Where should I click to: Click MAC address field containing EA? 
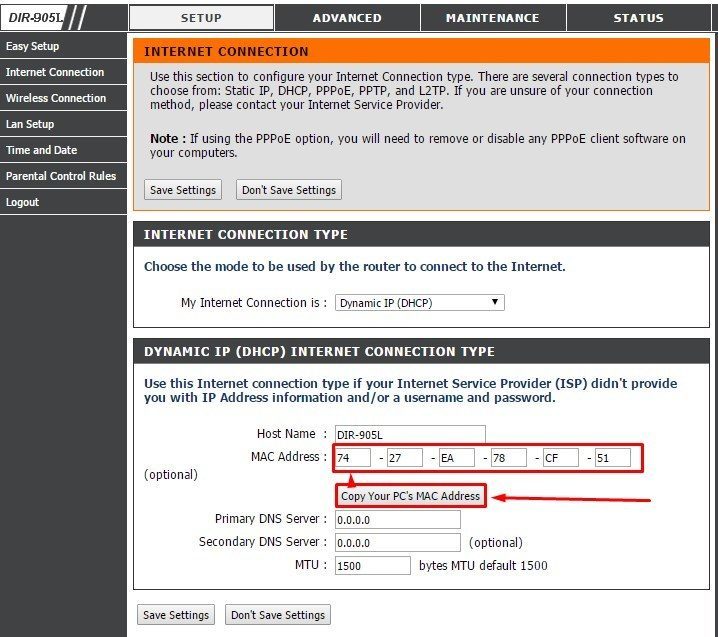click(457, 457)
